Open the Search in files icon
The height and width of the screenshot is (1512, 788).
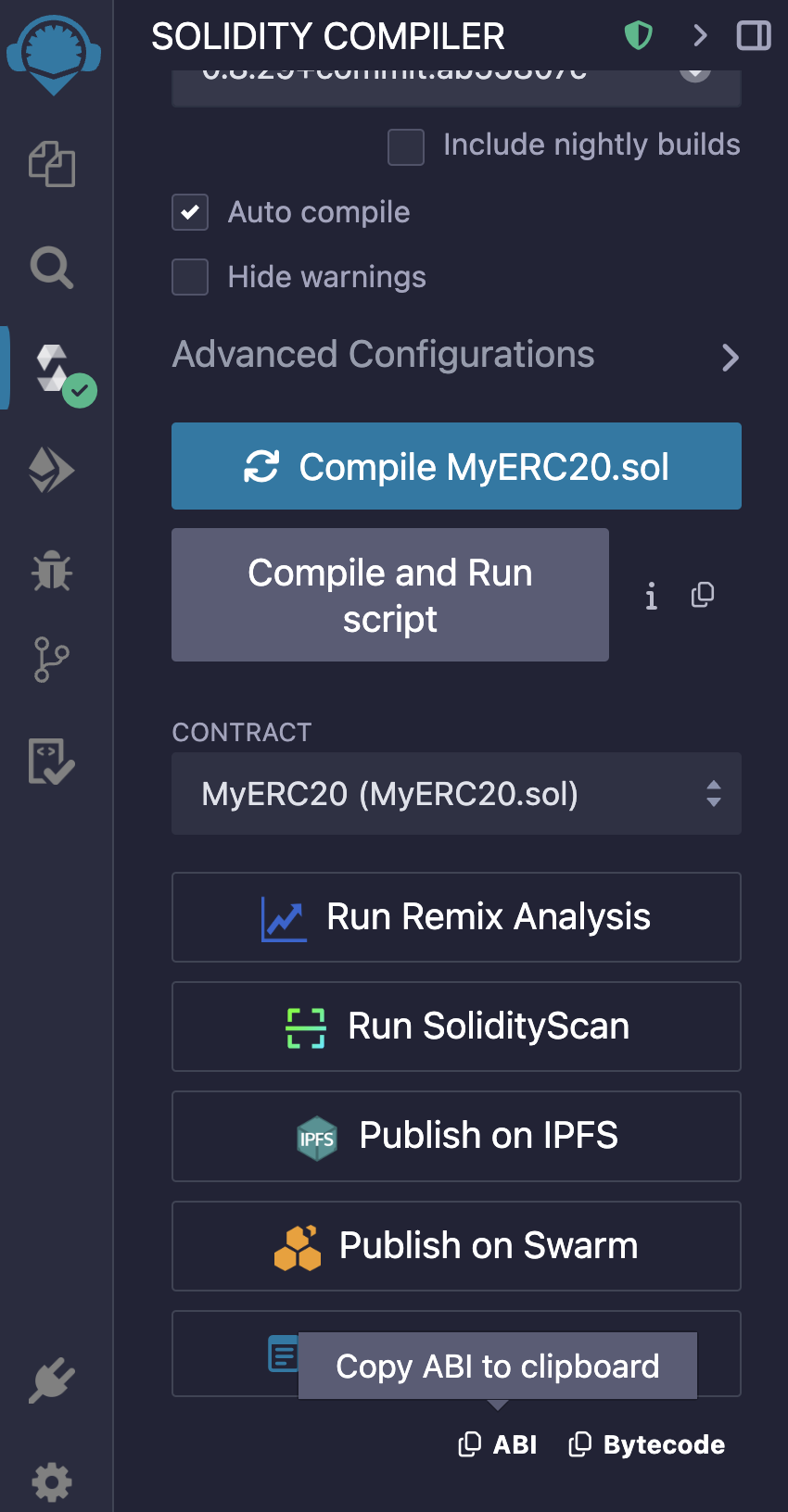point(52,269)
